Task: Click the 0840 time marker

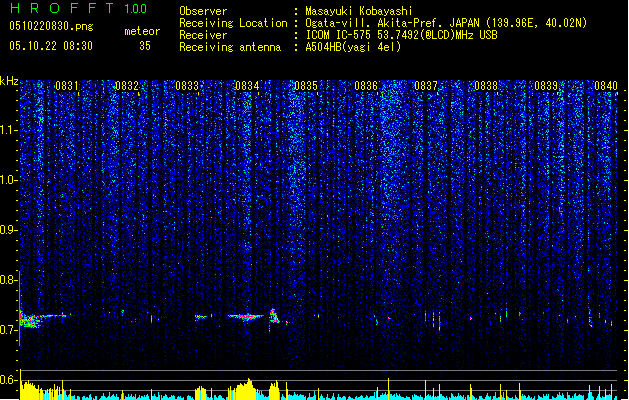Action: coord(606,86)
